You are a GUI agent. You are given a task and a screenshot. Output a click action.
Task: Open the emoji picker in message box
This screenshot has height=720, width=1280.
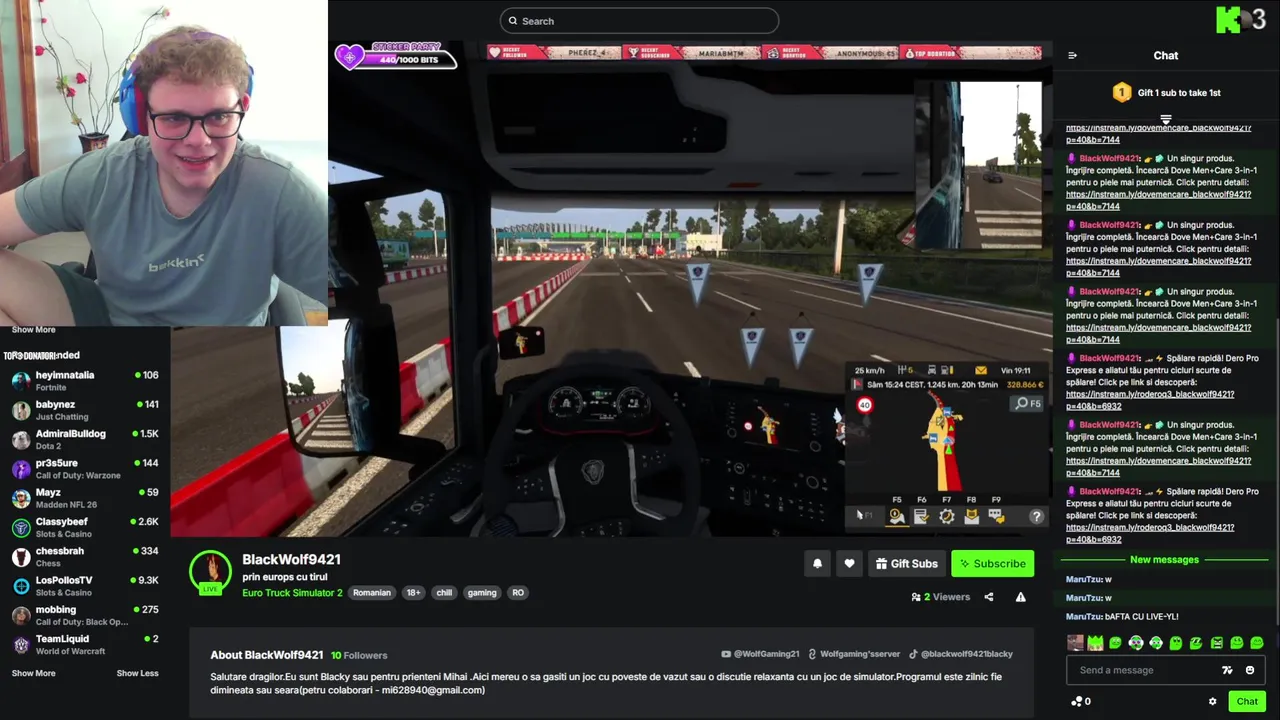[x=1250, y=670]
